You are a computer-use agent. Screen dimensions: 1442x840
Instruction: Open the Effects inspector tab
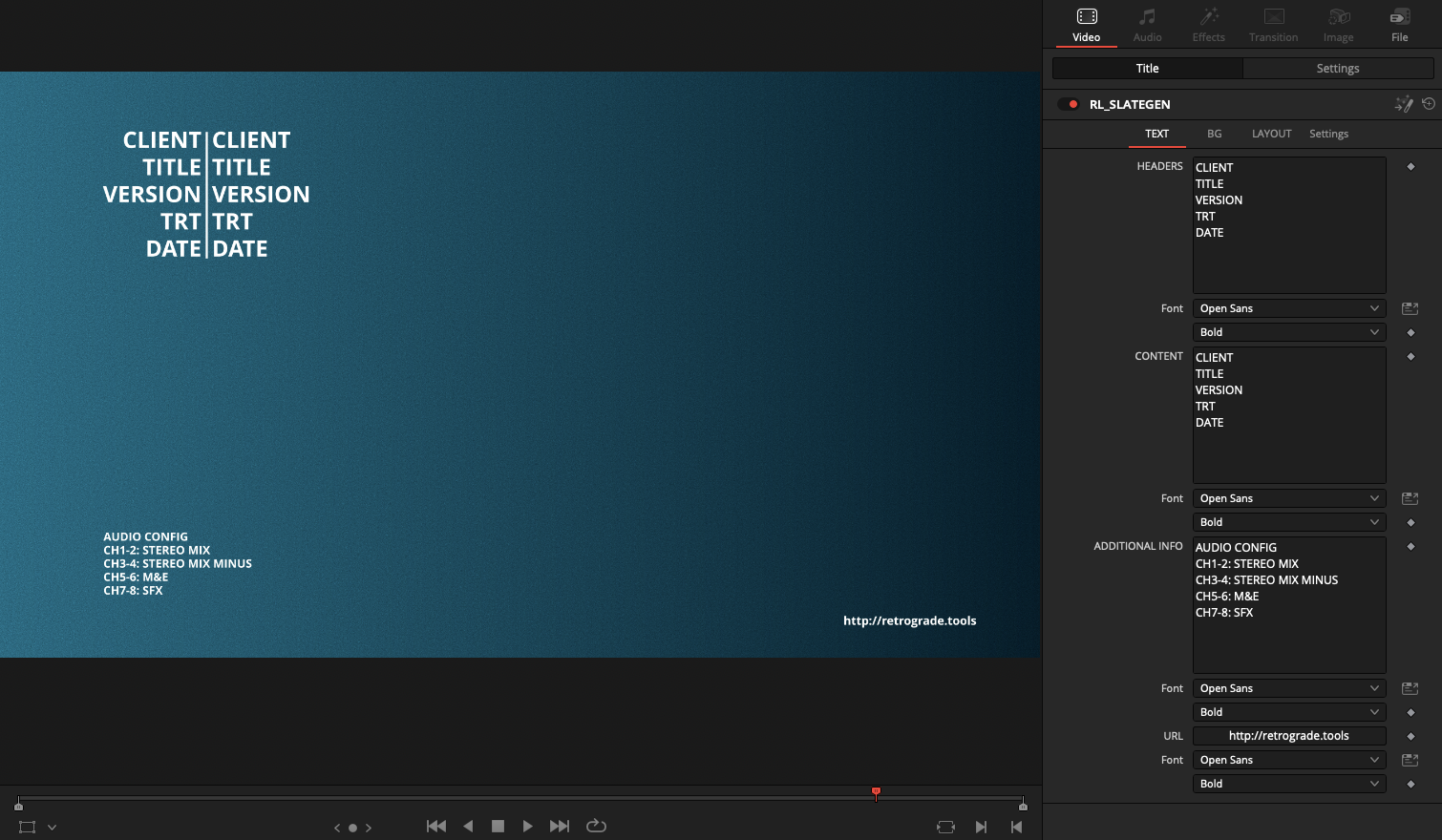pos(1208,25)
